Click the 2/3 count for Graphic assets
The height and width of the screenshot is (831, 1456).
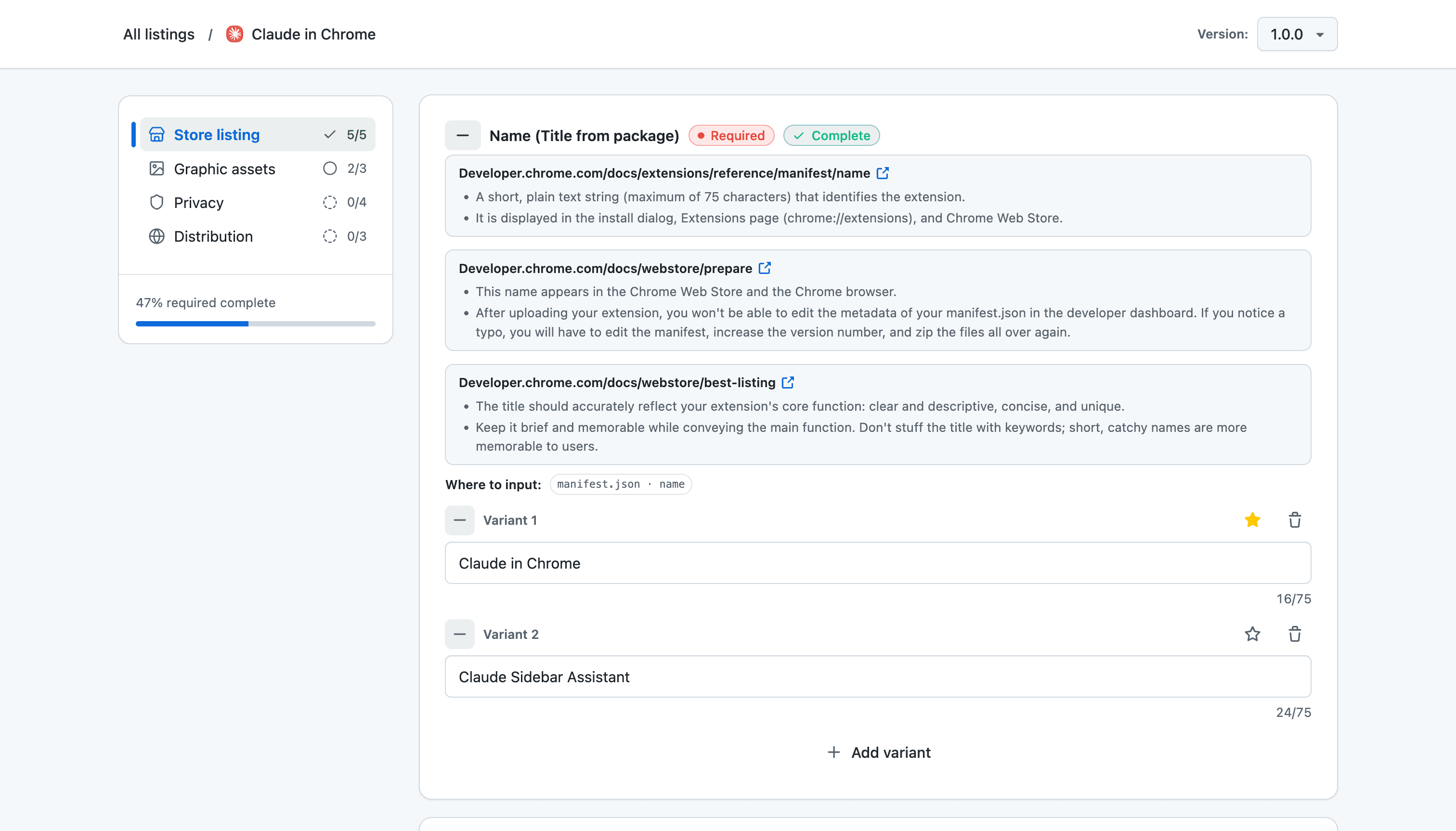357,169
